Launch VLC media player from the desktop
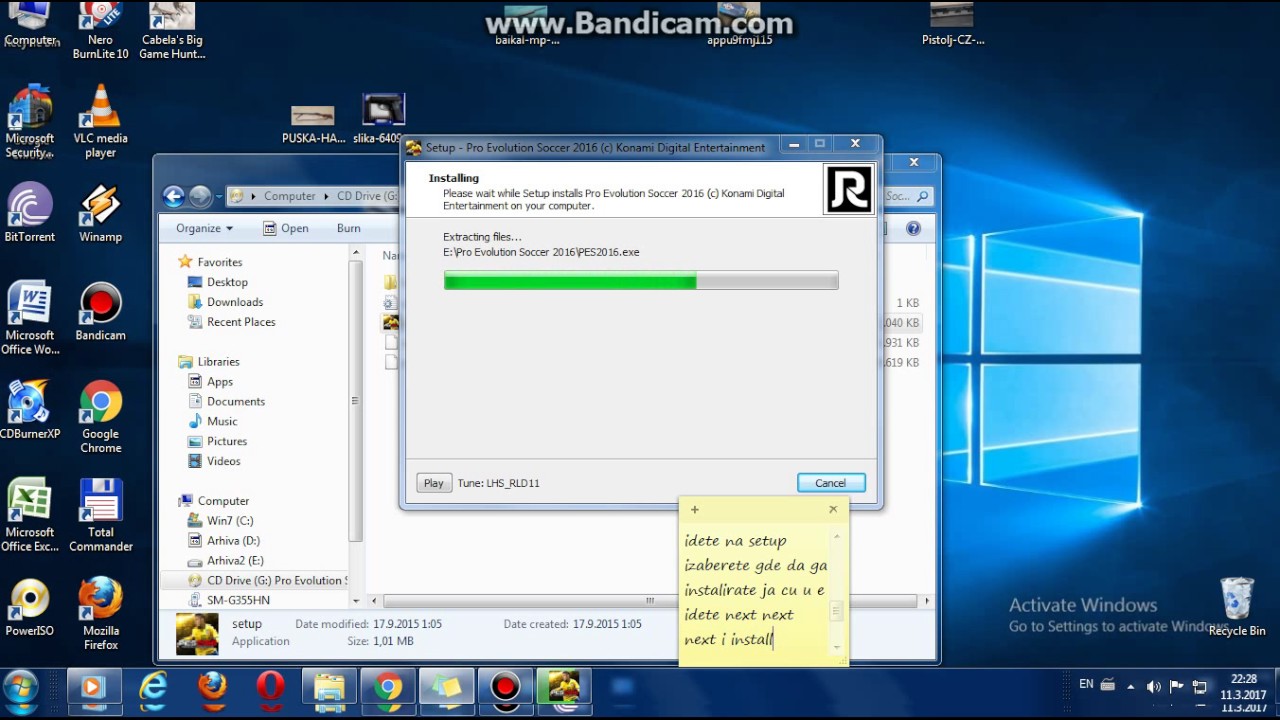This screenshot has height=720, width=1280. (x=100, y=122)
